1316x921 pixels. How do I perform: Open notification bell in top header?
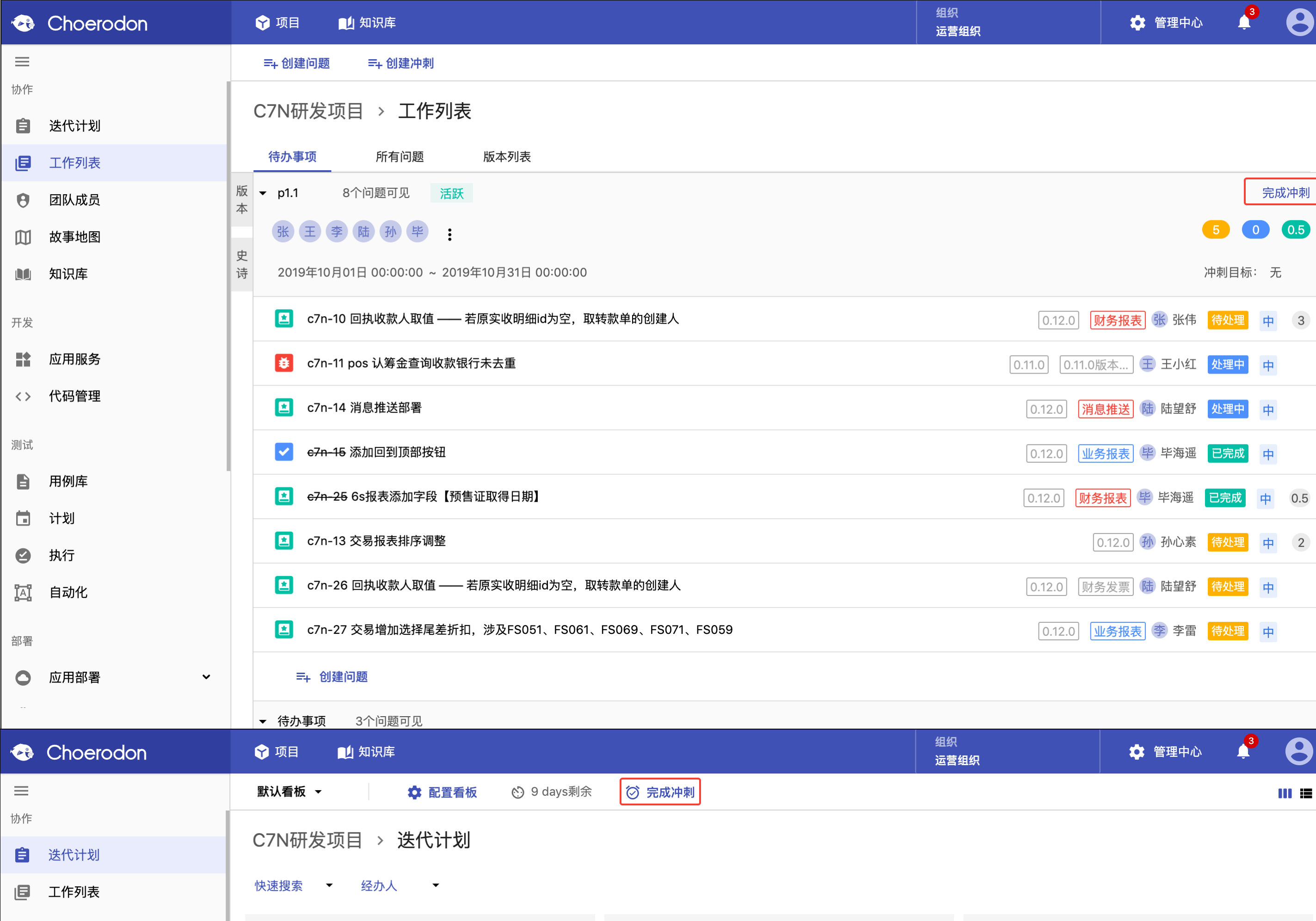[1244, 22]
